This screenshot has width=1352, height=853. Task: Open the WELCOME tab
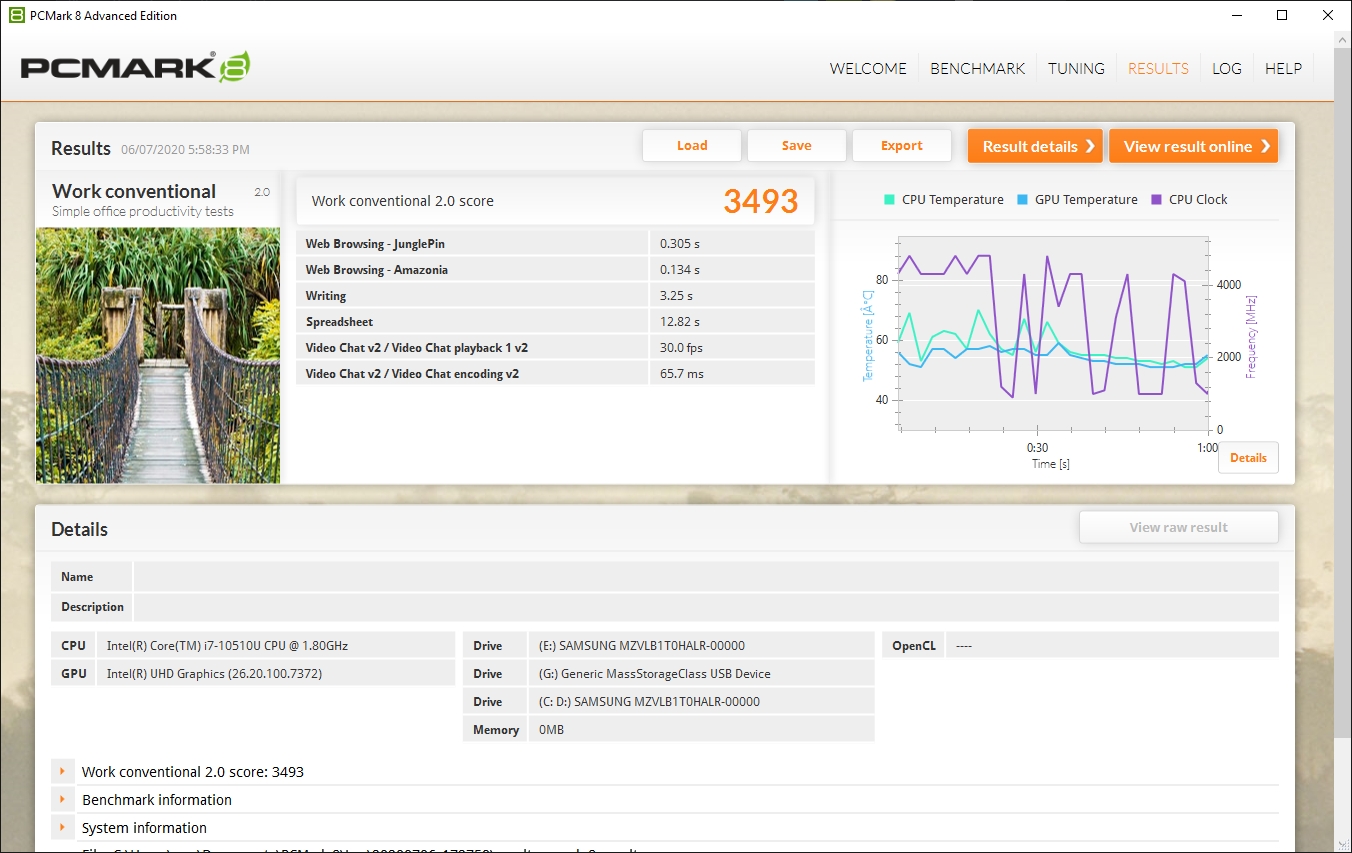pos(868,69)
